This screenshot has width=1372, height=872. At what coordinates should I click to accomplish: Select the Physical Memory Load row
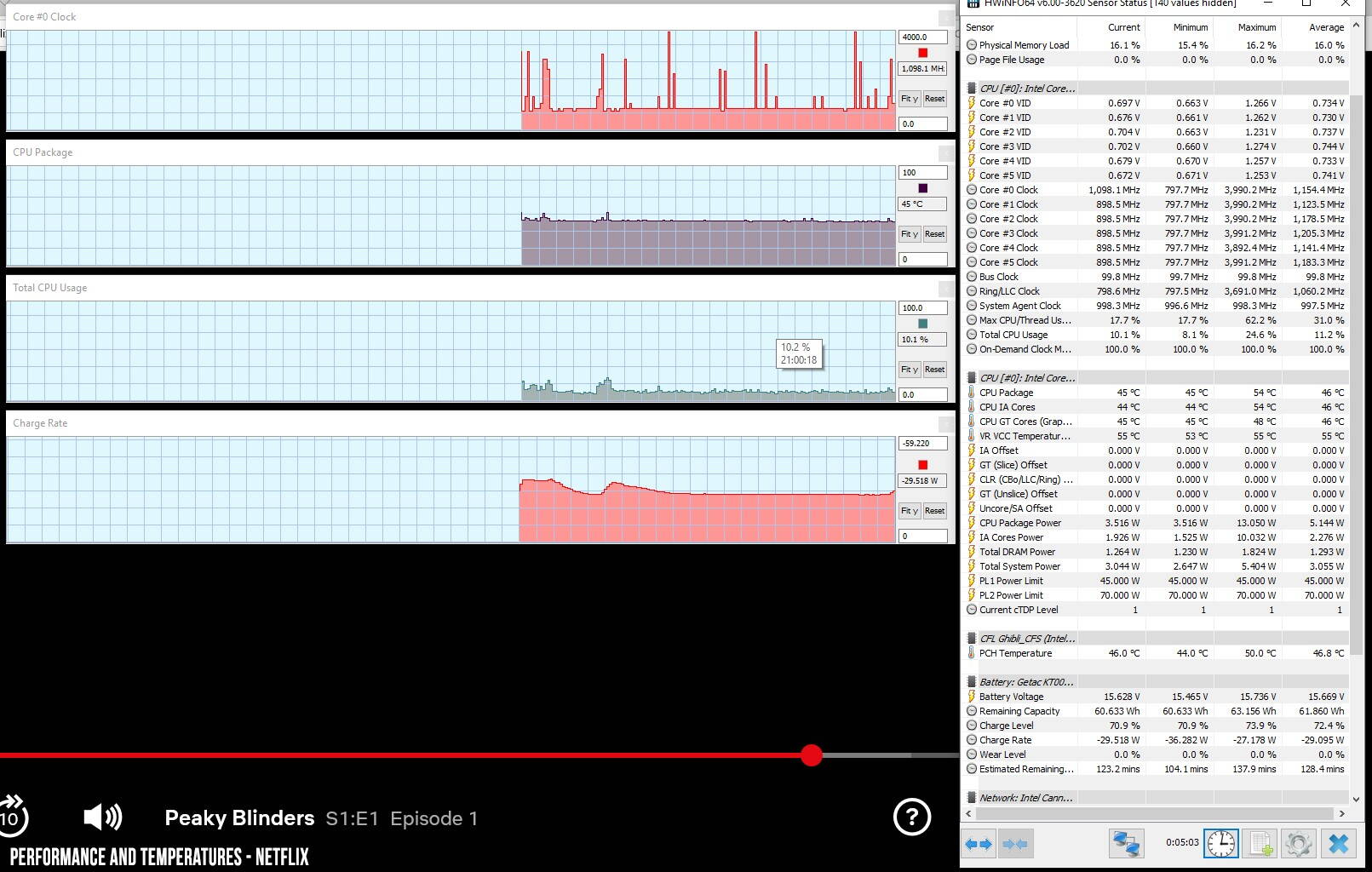coord(1157,45)
